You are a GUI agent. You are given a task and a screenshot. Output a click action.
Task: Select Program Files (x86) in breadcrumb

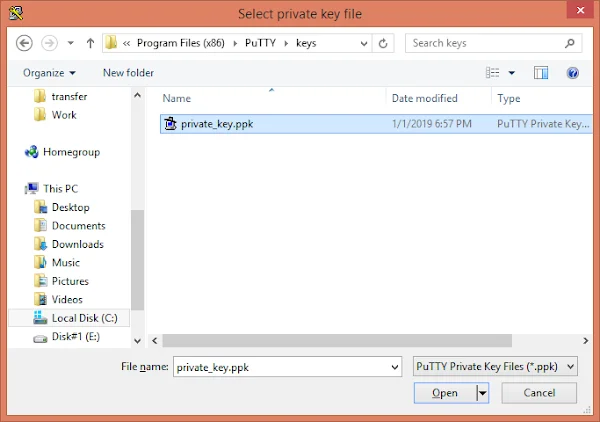[x=181, y=43]
